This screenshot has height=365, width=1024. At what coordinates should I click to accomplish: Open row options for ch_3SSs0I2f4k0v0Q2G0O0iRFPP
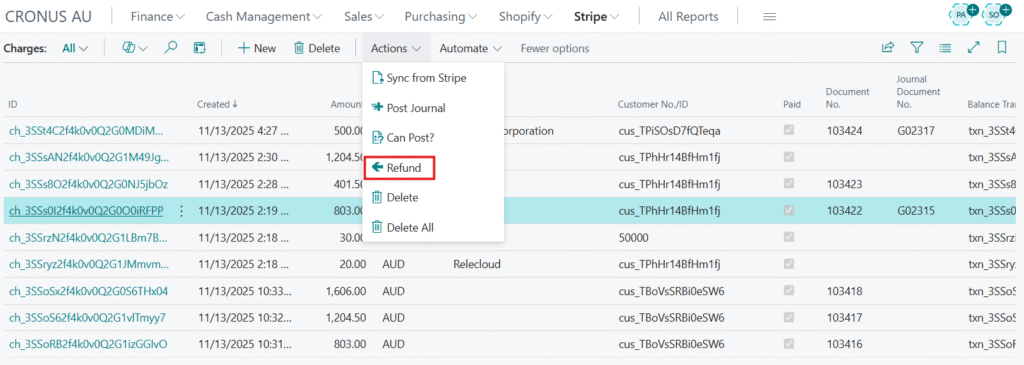(182, 211)
